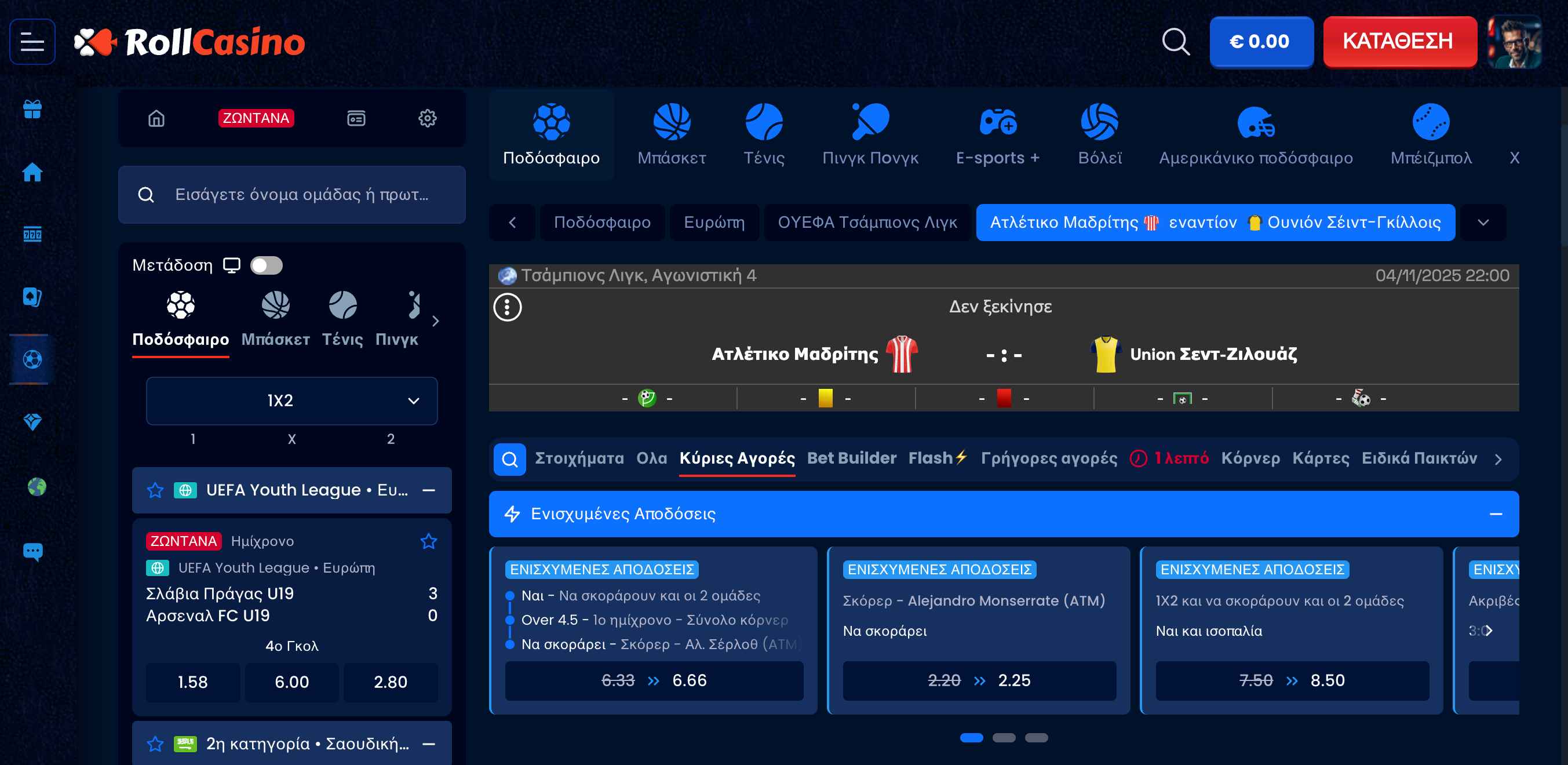
Task: Open the 1X2 market dropdown
Action: (x=291, y=400)
